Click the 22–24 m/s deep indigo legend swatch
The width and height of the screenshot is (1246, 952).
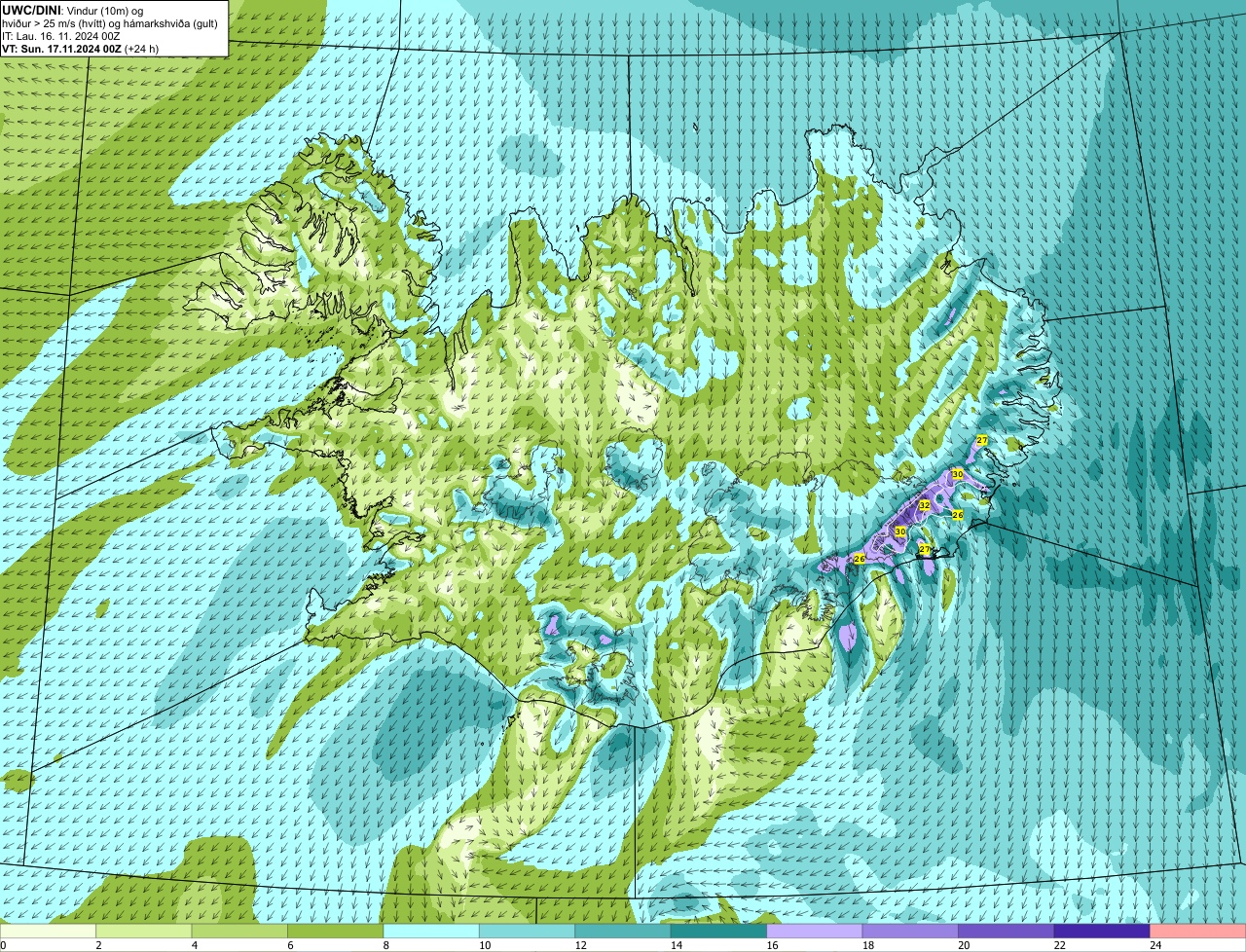(x=1103, y=931)
